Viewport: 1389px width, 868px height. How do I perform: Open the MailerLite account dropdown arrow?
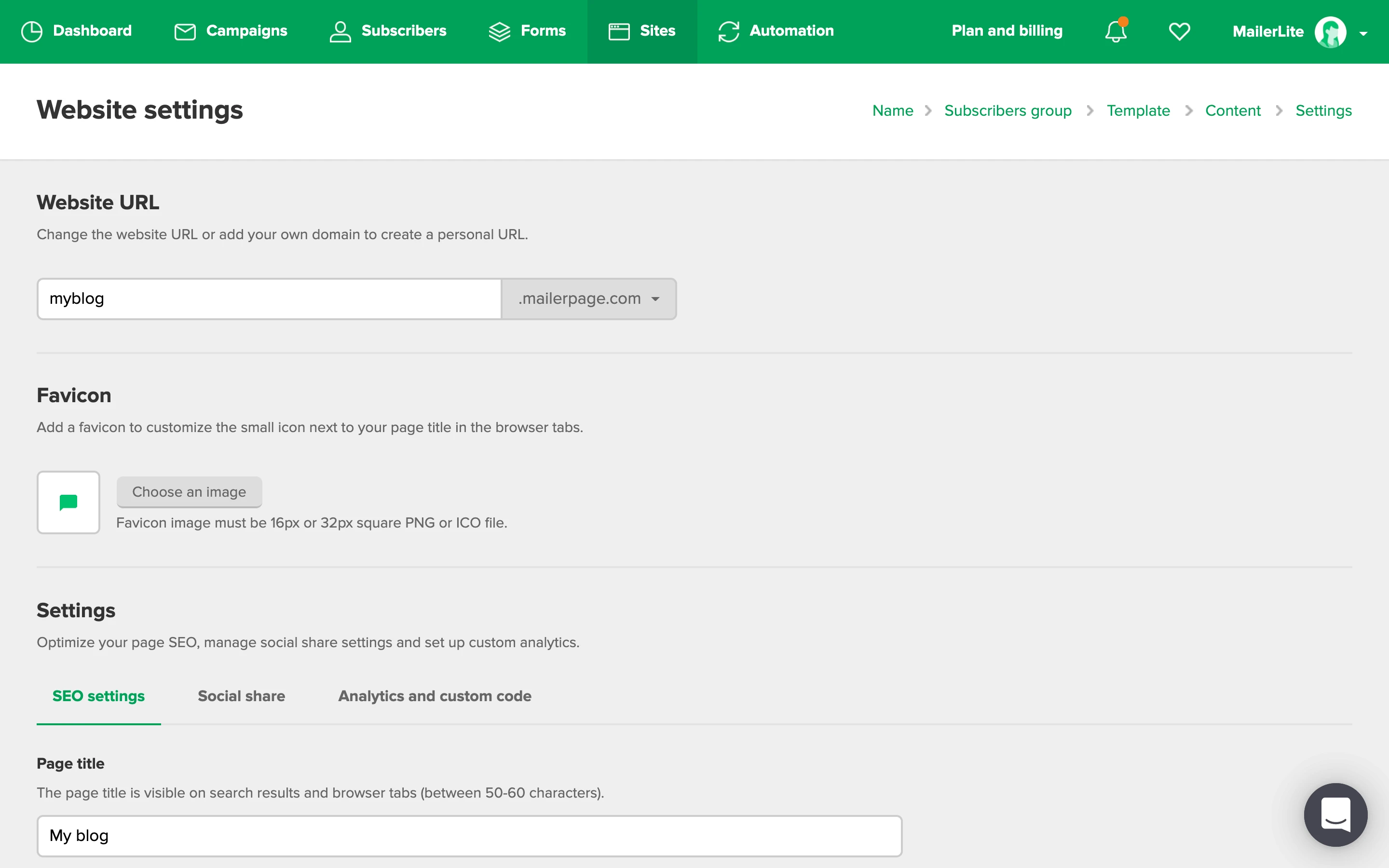(x=1364, y=34)
